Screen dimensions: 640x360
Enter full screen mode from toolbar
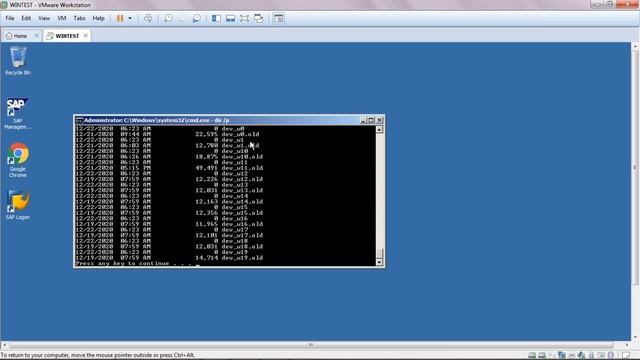tap(244, 18)
